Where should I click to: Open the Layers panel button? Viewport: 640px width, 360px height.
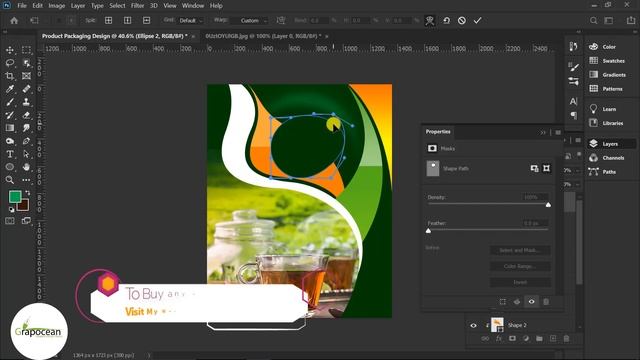pyautogui.click(x=611, y=144)
